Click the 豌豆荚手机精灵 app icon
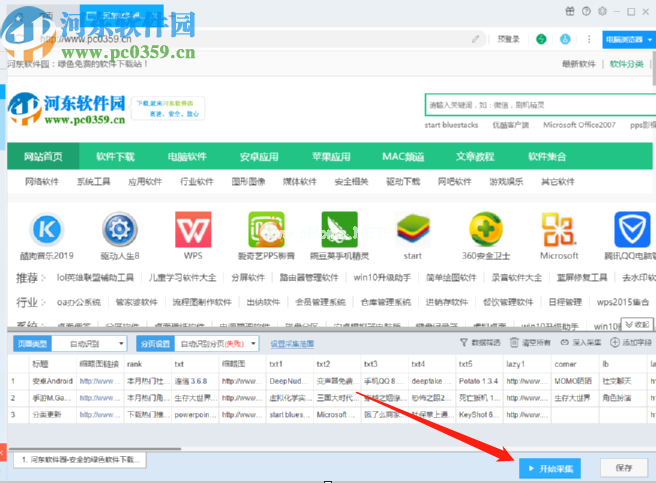The image size is (656, 483). 339,229
